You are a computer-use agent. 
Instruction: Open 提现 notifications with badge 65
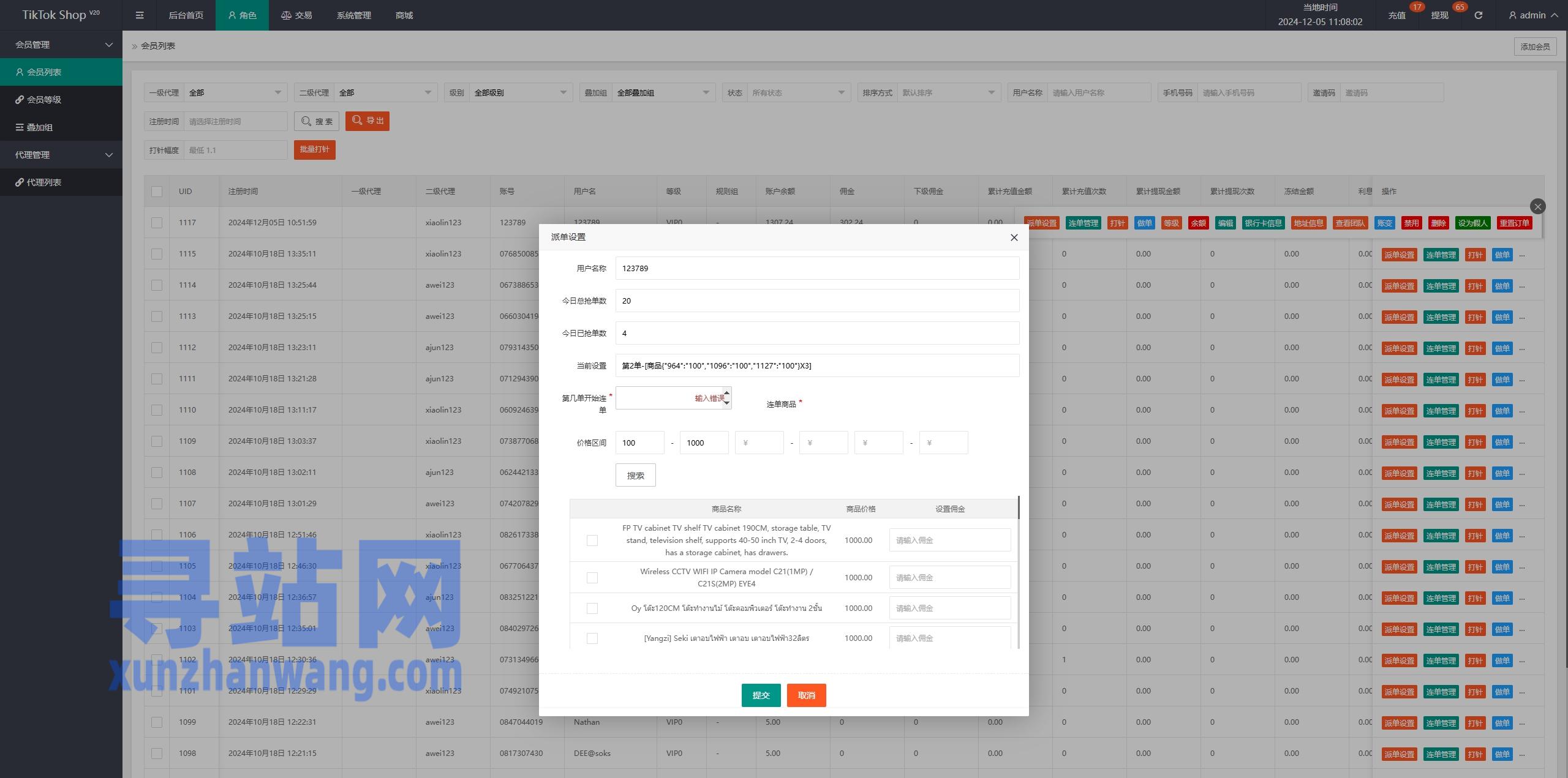click(x=1439, y=15)
